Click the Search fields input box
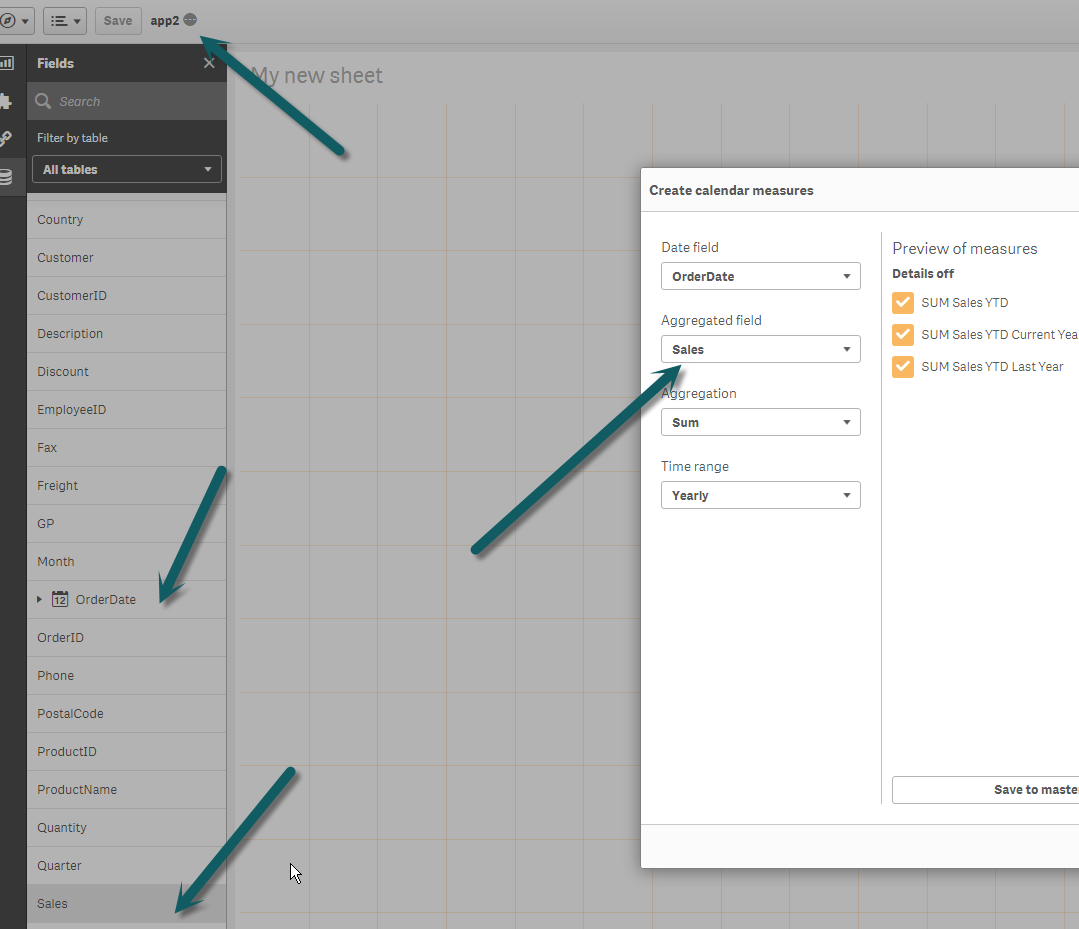This screenshot has width=1079, height=929. pos(135,101)
